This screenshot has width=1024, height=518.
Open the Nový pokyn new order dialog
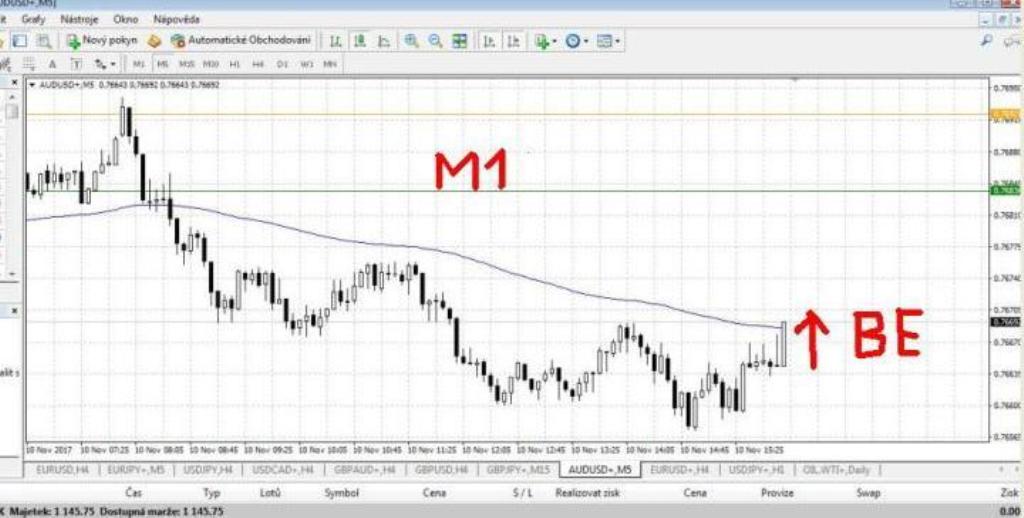[x=103, y=40]
